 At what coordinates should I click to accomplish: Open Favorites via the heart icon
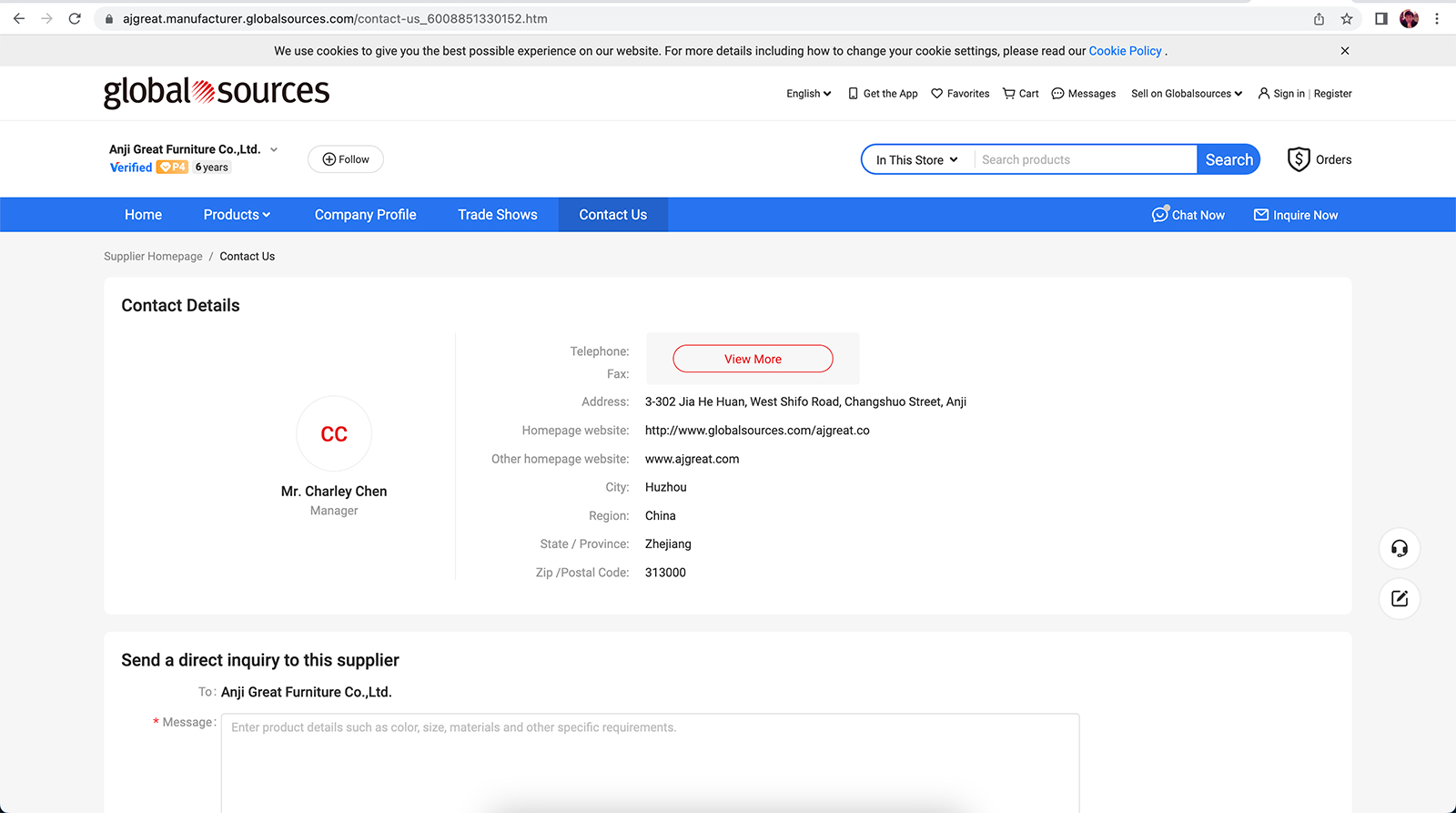(x=936, y=94)
